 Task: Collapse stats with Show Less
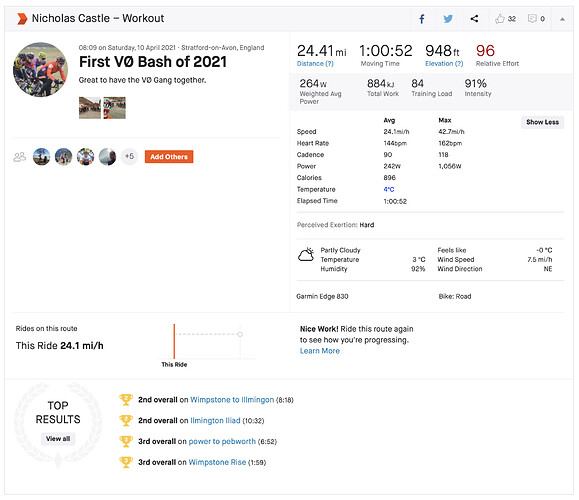[542, 122]
